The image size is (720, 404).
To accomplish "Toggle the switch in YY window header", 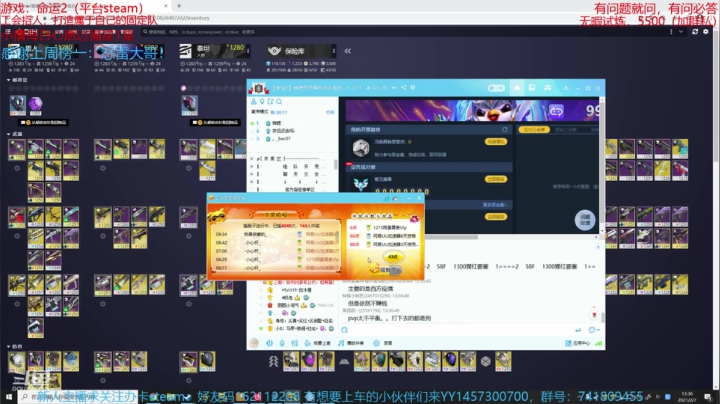I will pyautogui.click(x=496, y=88).
